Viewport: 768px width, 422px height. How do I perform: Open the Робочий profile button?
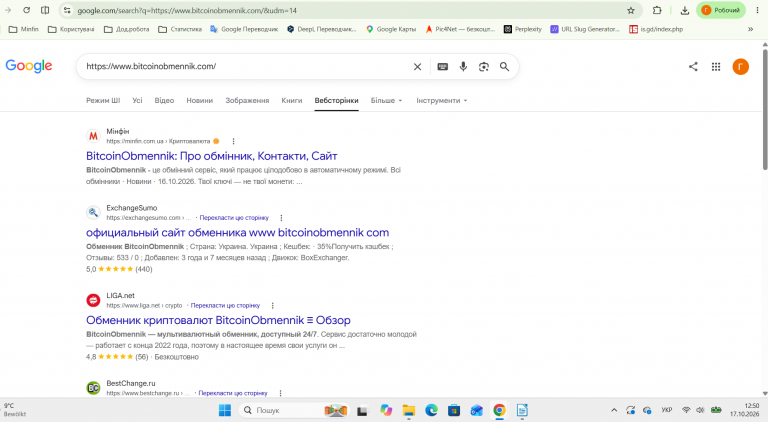[720, 10]
